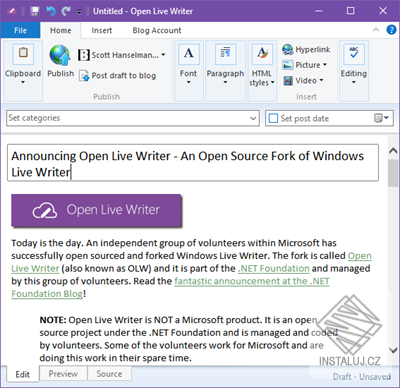Click the NOTE: bold text in post
400x388 pixels.
point(53,320)
